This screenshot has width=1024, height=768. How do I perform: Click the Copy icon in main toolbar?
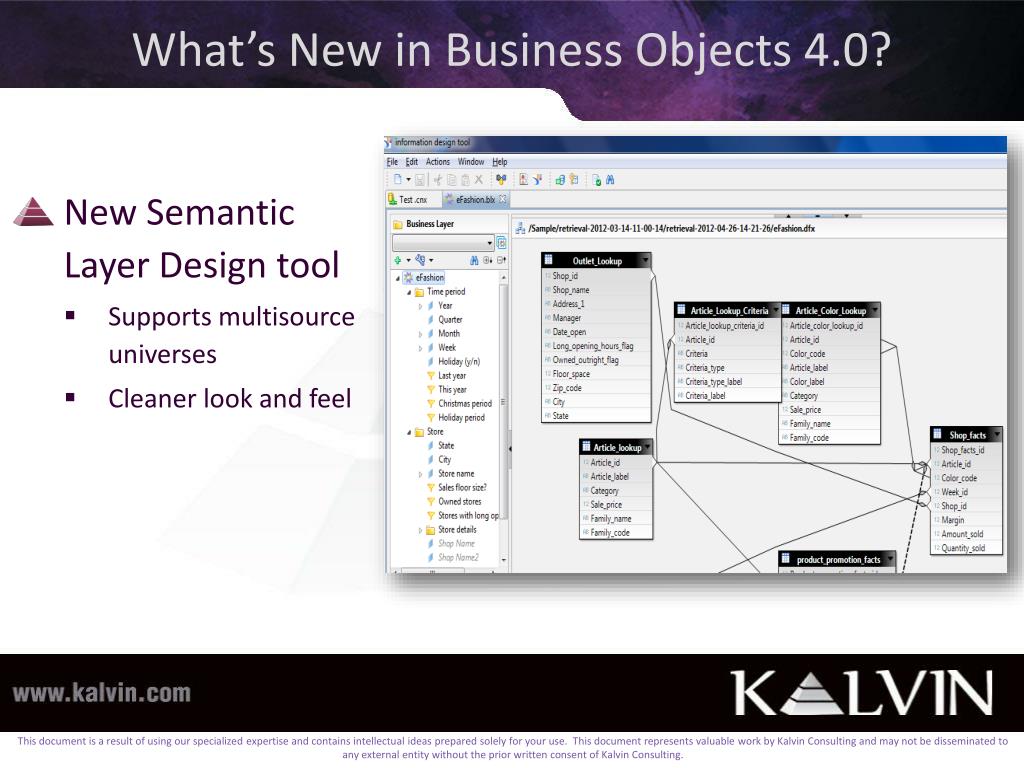coord(451,180)
